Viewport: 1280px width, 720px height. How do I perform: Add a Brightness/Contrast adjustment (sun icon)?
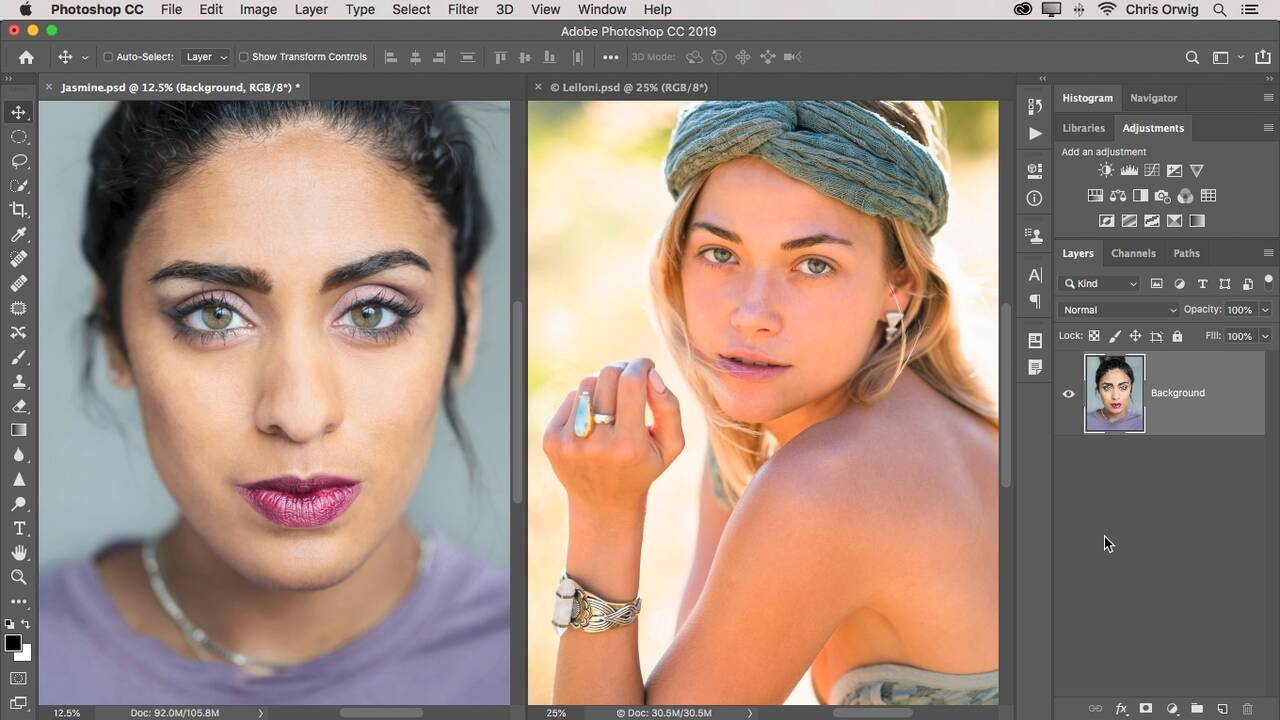(1105, 171)
